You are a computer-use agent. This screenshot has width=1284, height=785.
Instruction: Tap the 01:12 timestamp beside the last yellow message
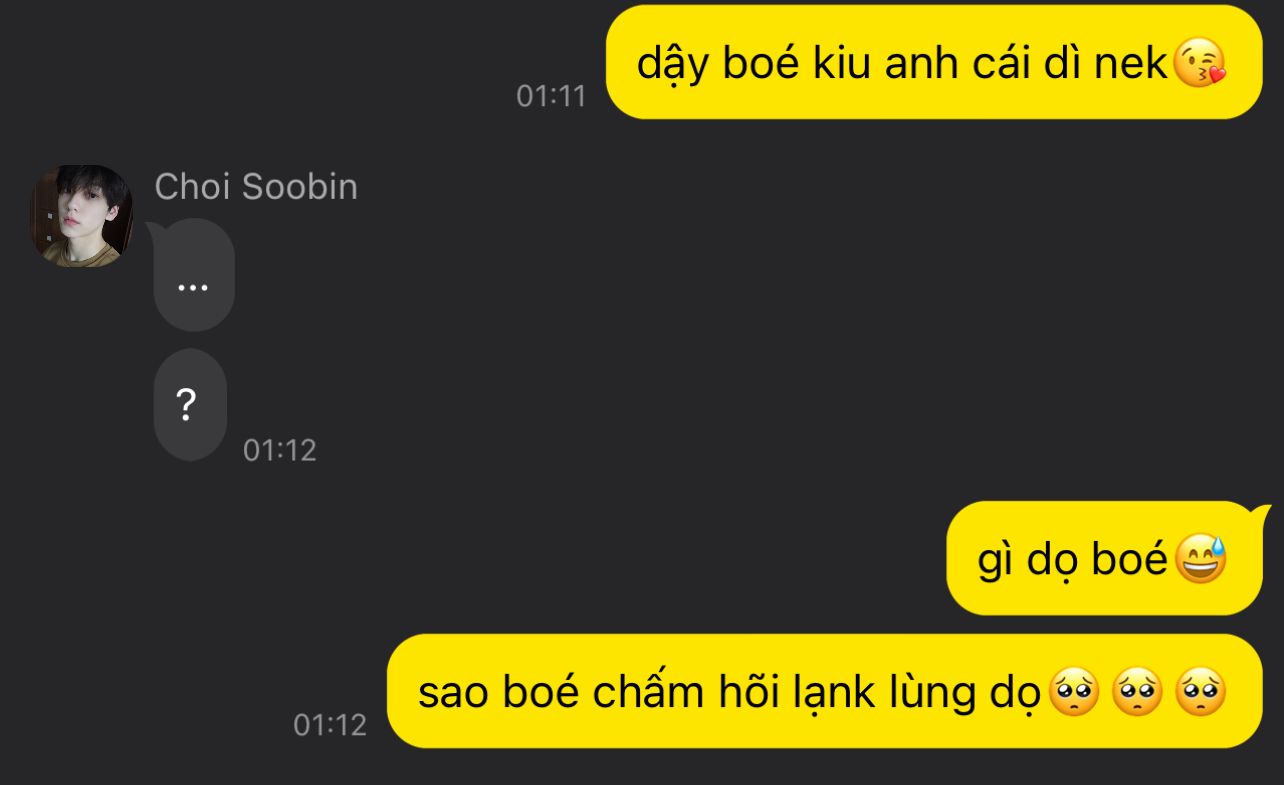(330, 725)
